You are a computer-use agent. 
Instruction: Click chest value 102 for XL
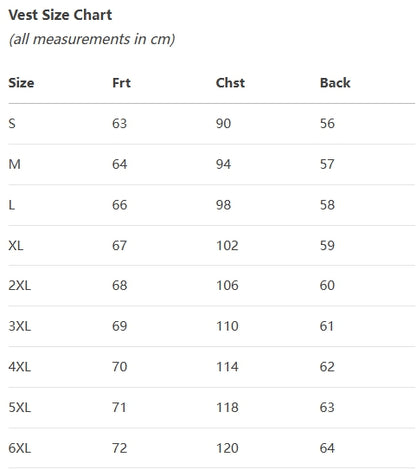[x=227, y=246]
